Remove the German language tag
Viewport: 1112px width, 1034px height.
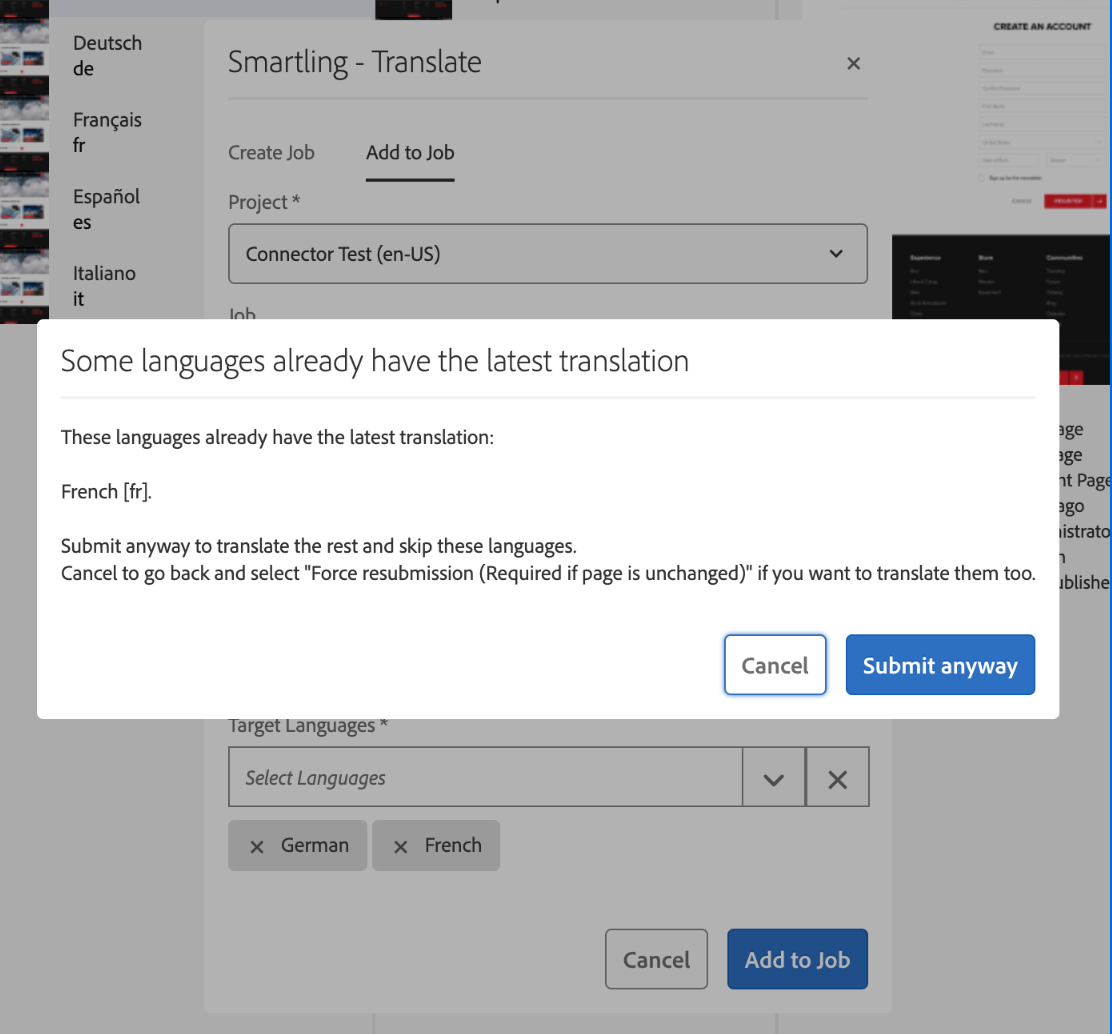coord(257,846)
